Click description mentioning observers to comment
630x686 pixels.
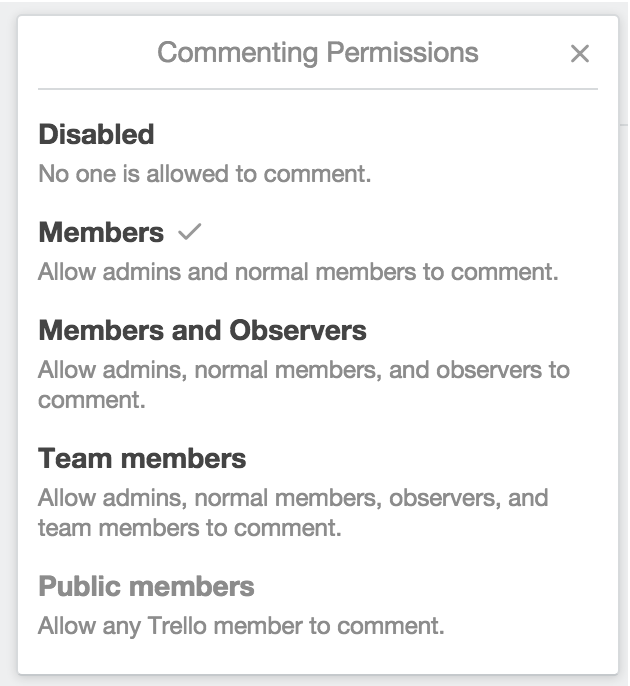(303, 370)
